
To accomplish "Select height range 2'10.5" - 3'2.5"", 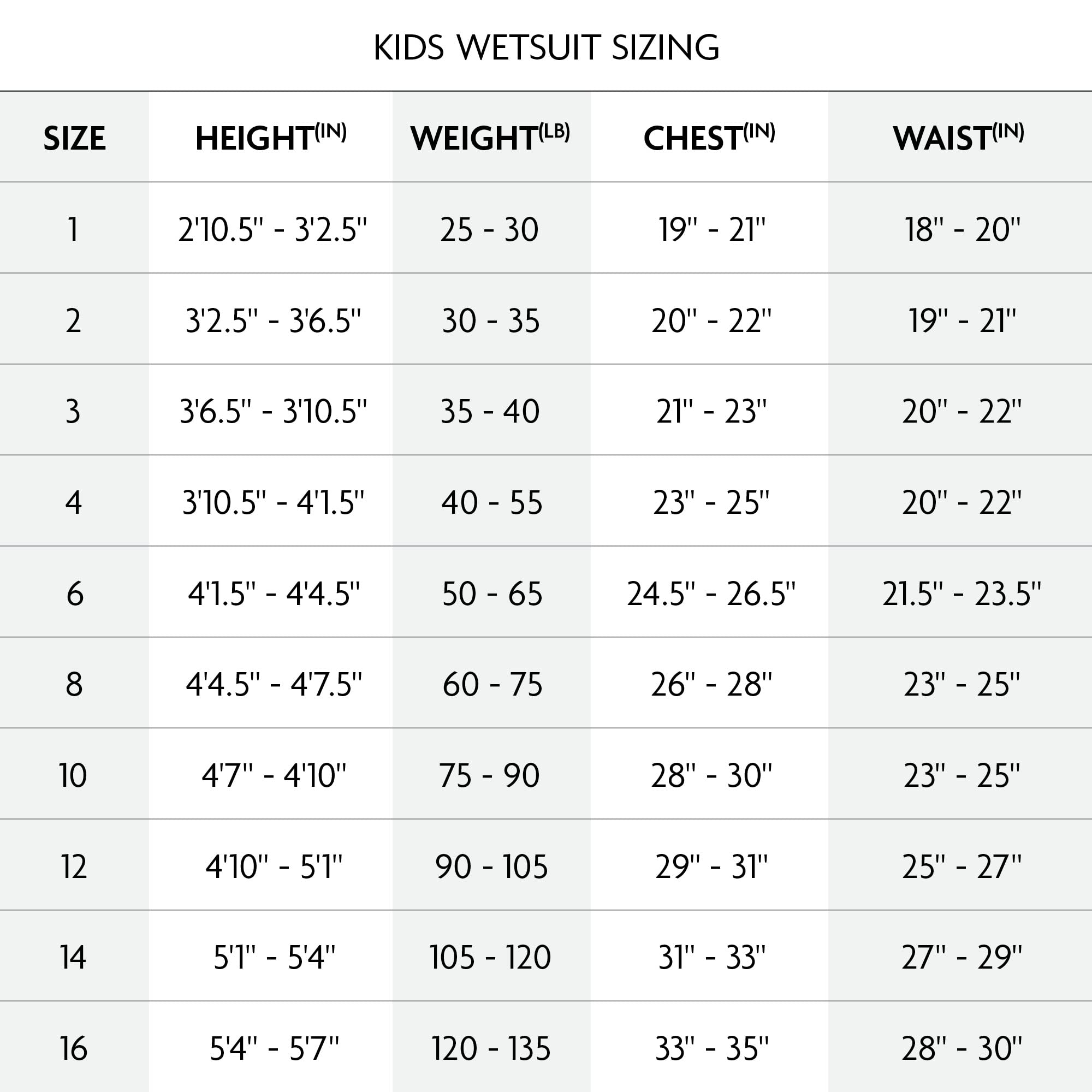I will (x=272, y=229).
